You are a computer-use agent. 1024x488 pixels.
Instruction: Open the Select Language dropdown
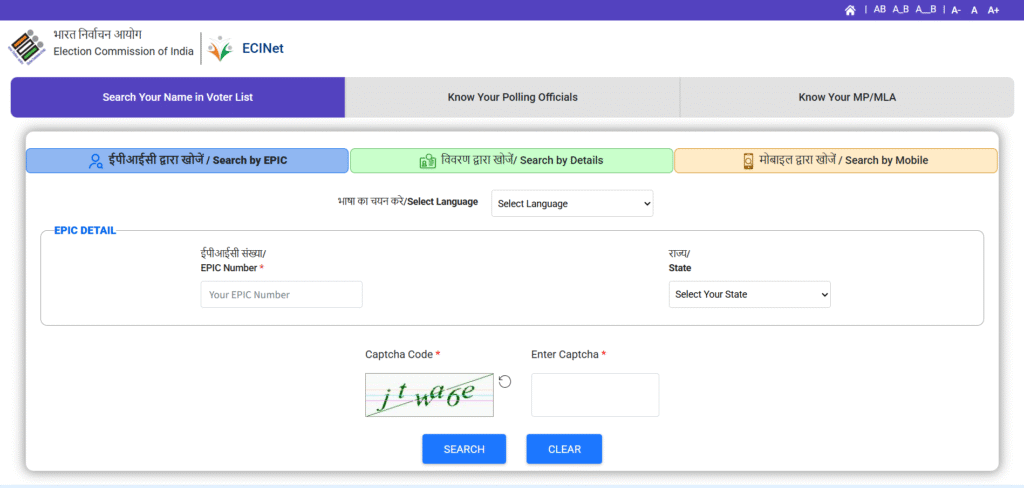[x=571, y=203]
